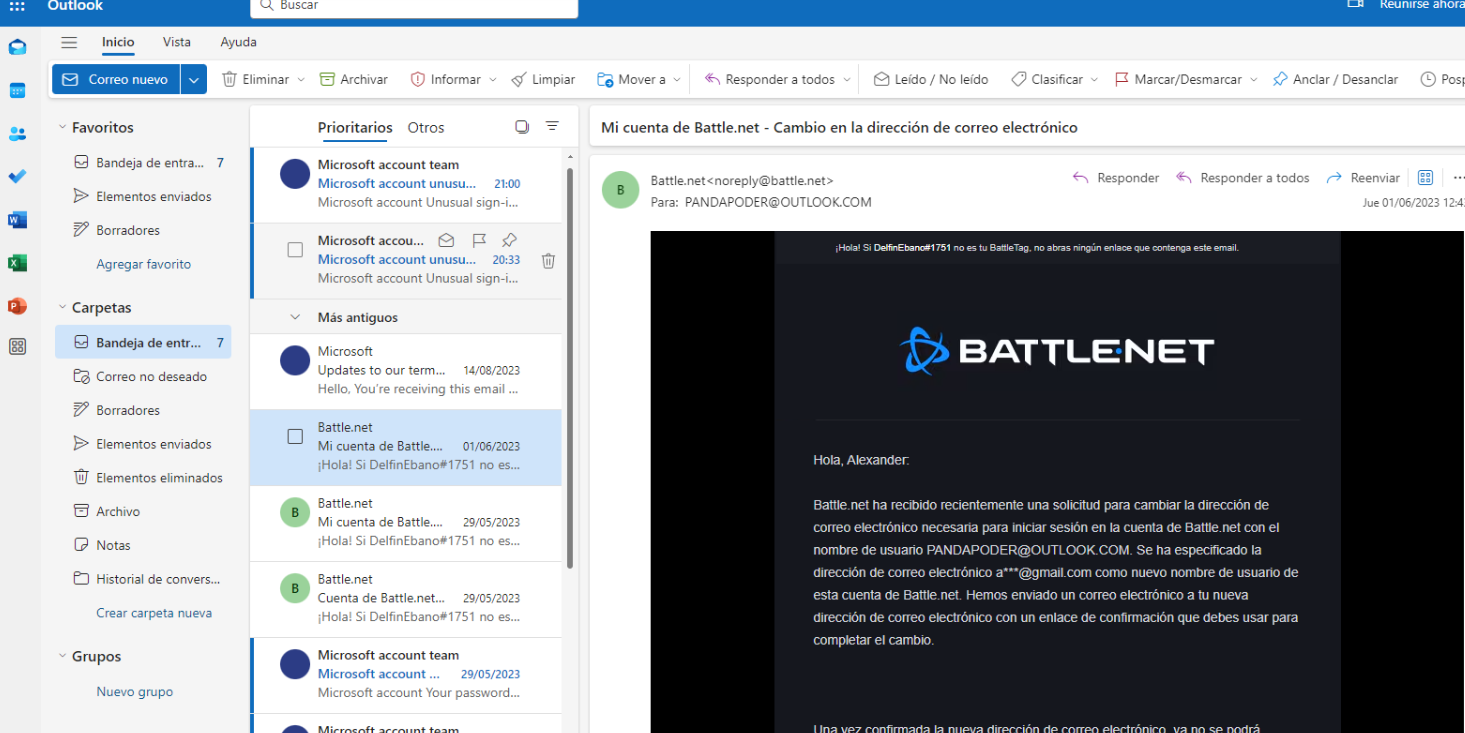Image resolution: width=1465 pixels, height=733 pixels.
Task: Click Reenviar in the reading pane
Action: point(1363,178)
